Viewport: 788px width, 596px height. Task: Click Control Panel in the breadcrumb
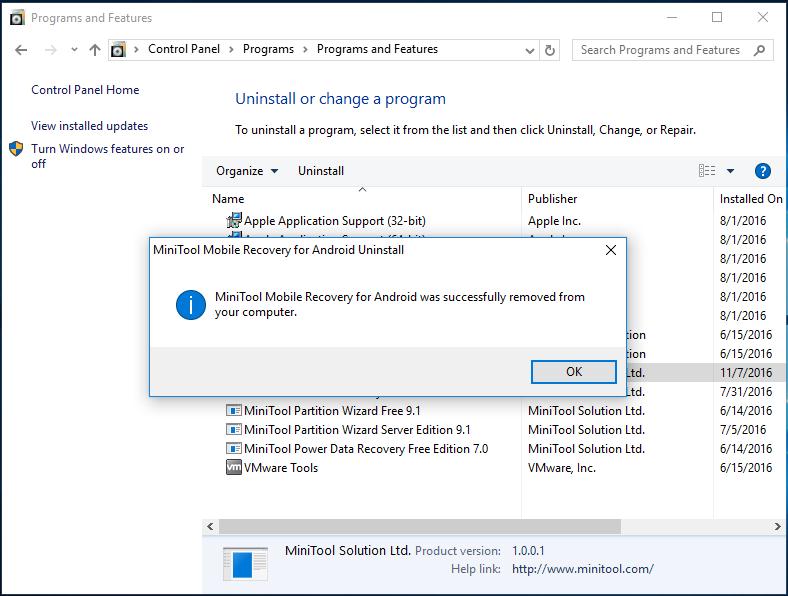pos(184,49)
